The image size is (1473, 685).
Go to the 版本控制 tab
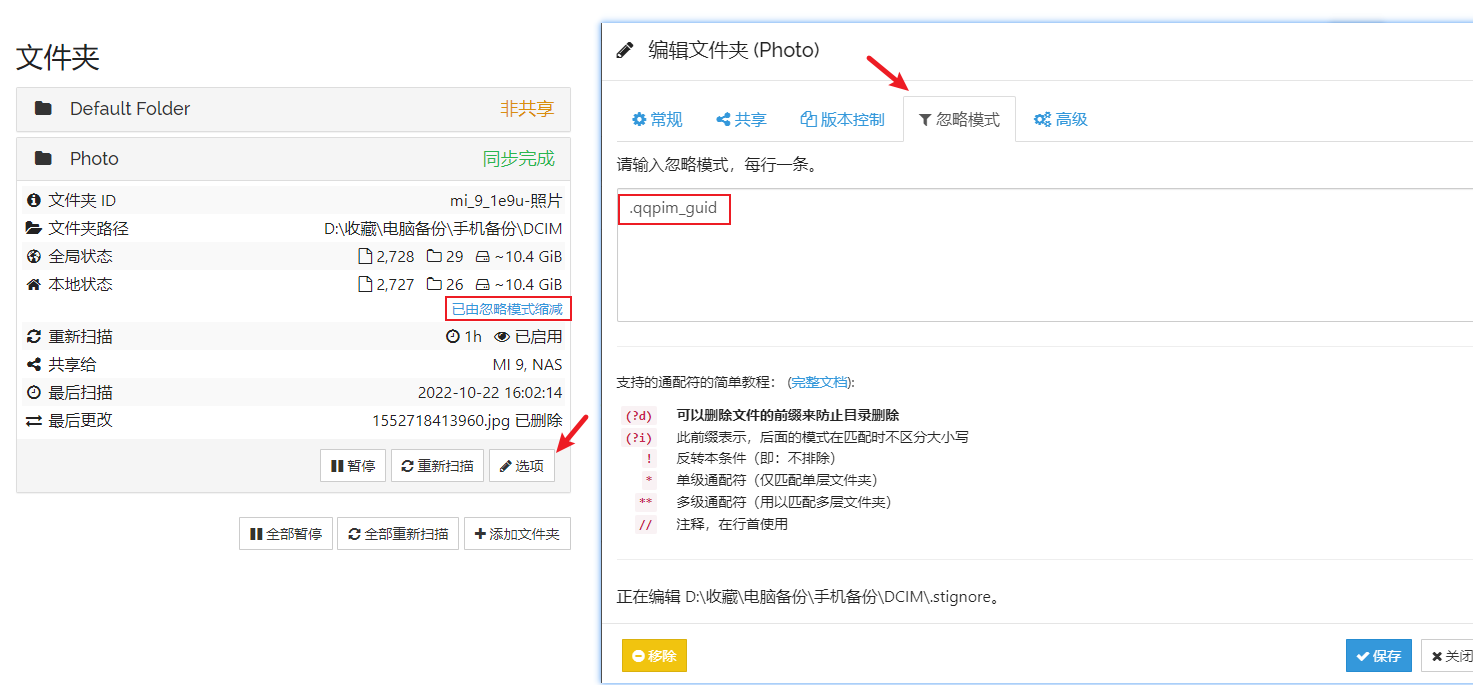point(842,120)
